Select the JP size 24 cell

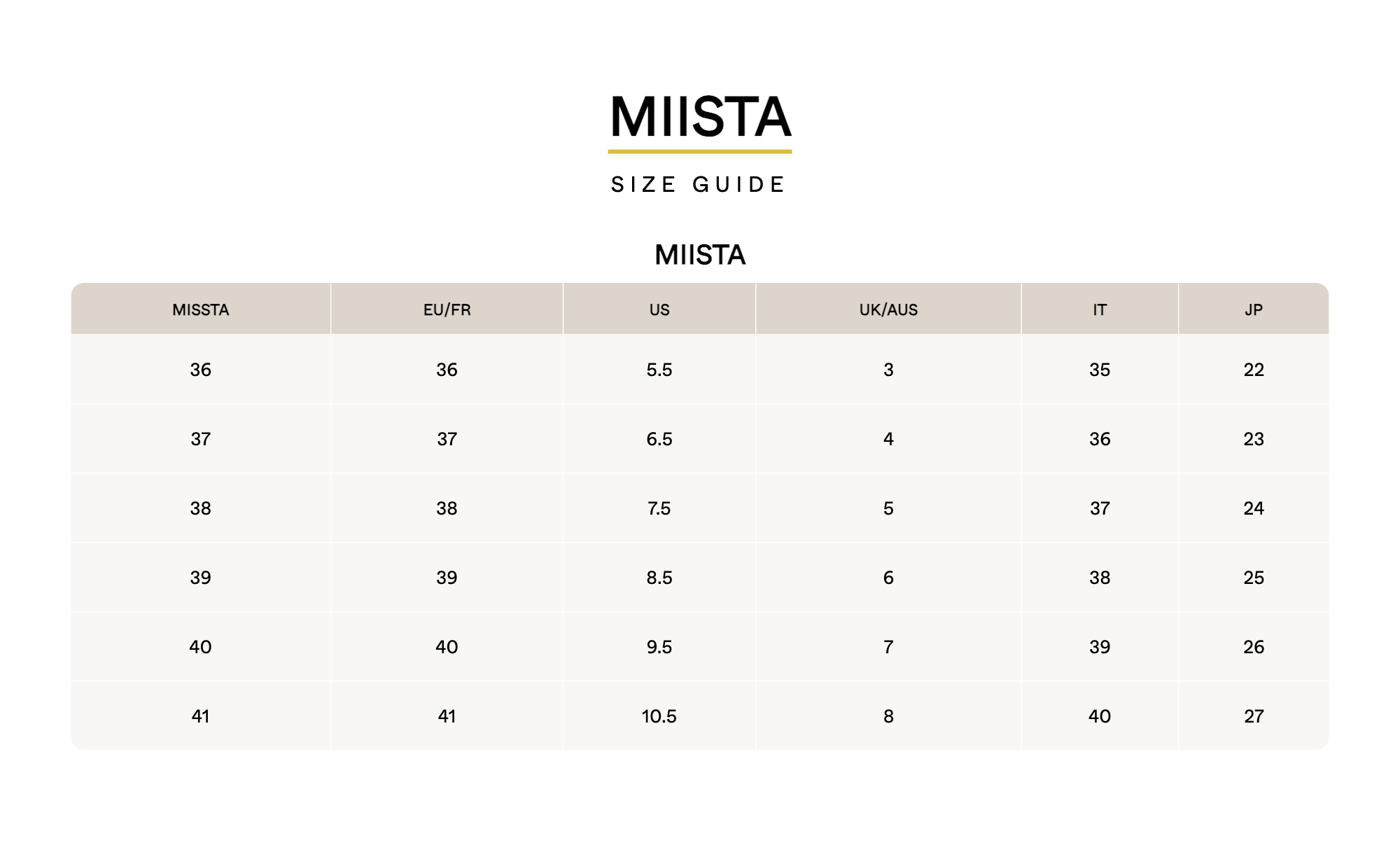coord(1254,508)
